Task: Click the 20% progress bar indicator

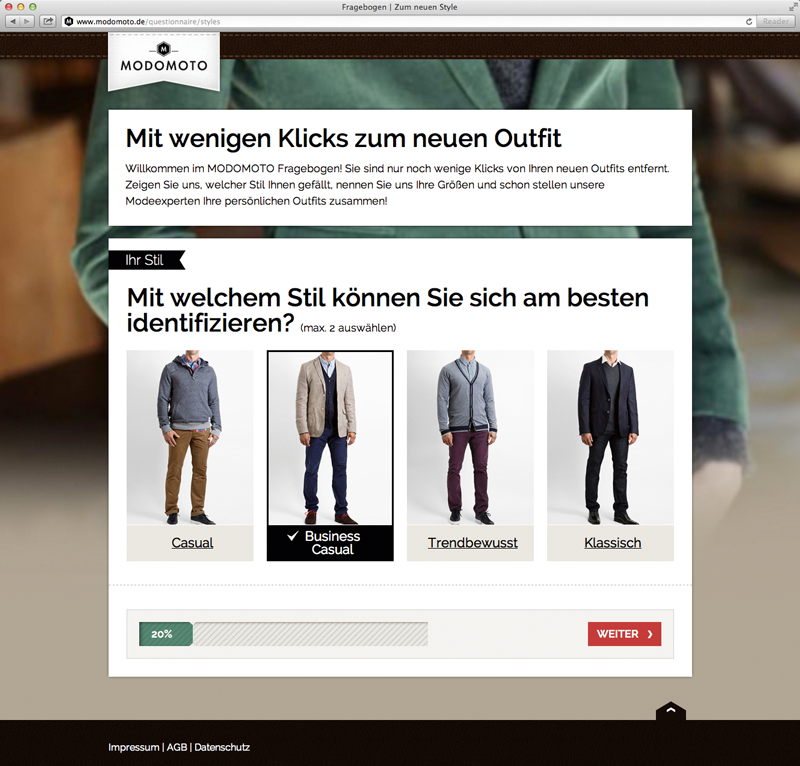Action: pyautogui.click(x=166, y=634)
